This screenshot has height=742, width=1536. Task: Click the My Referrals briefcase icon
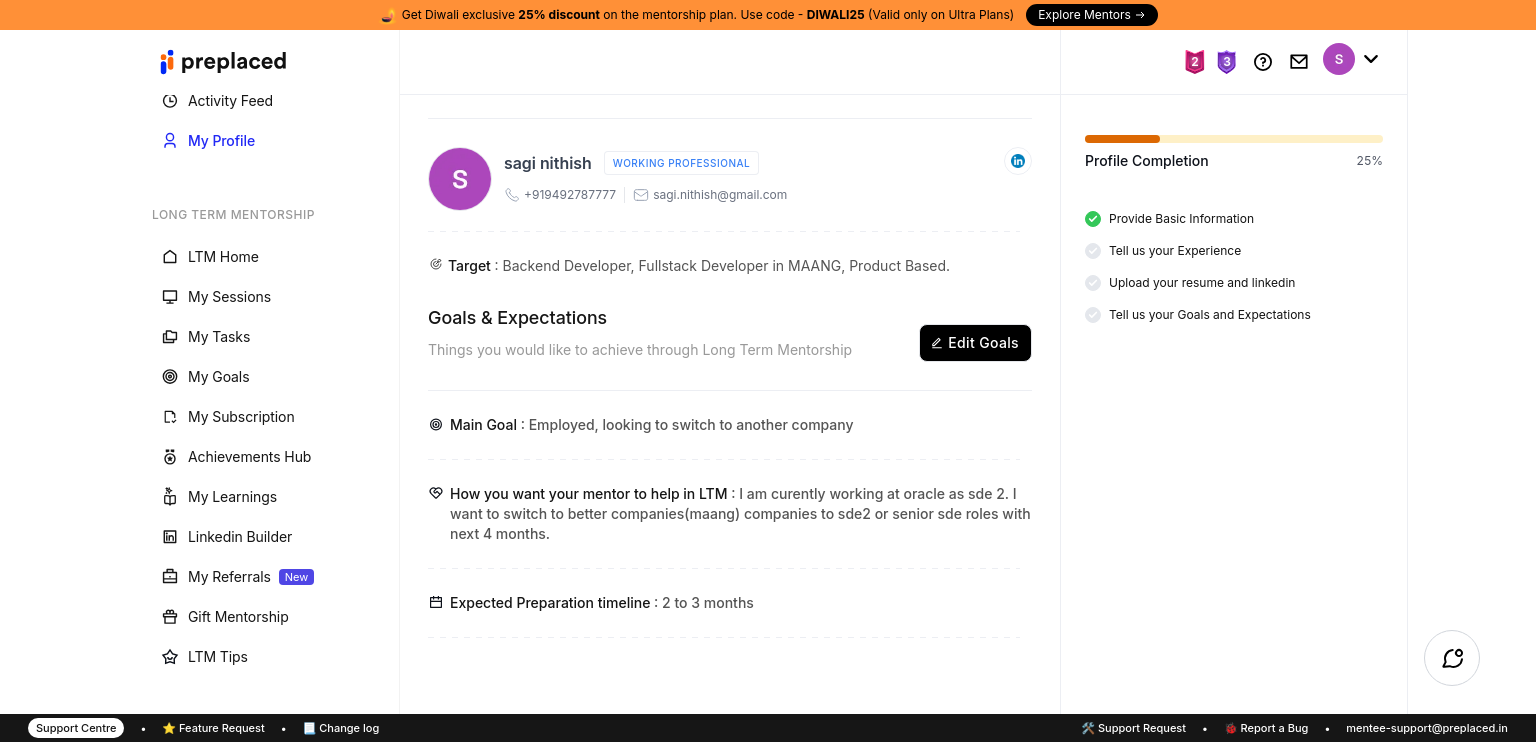pos(170,577)
